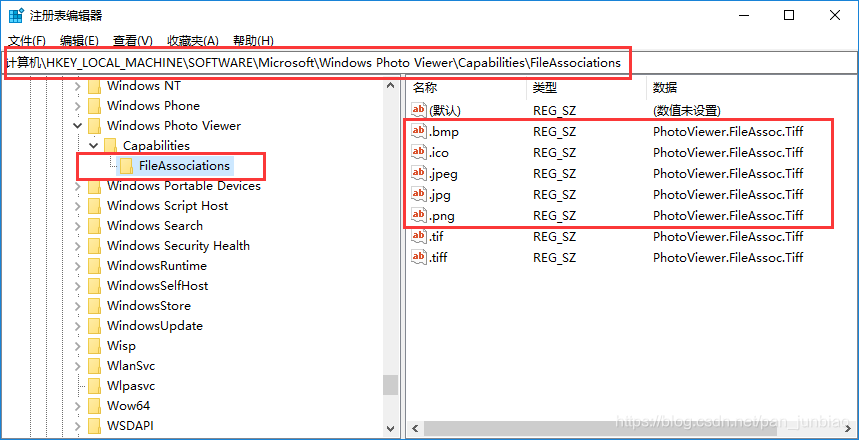The height and width of the screenshot is (440, 859).
Task: Select the Windows Portable Devices folder icon
Action: click(x=95, y=186)
